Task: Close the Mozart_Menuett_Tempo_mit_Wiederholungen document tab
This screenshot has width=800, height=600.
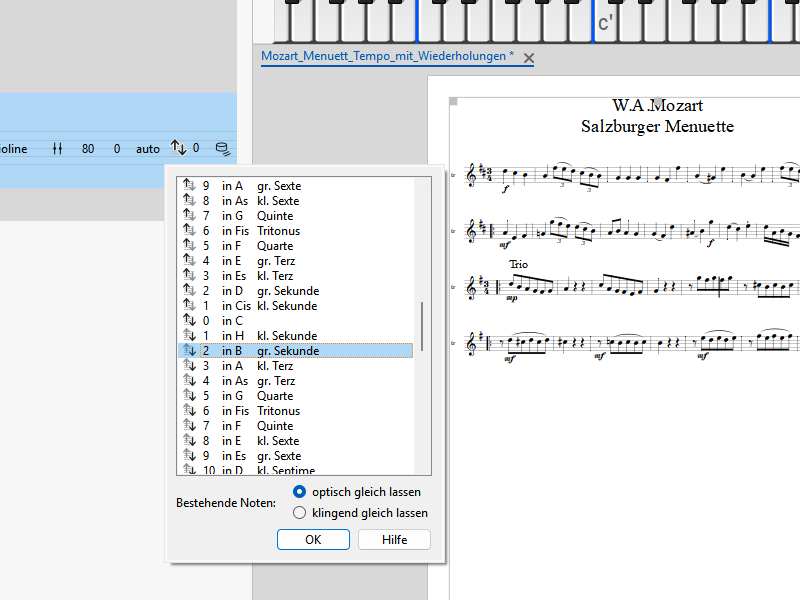Action: point(529,58)
